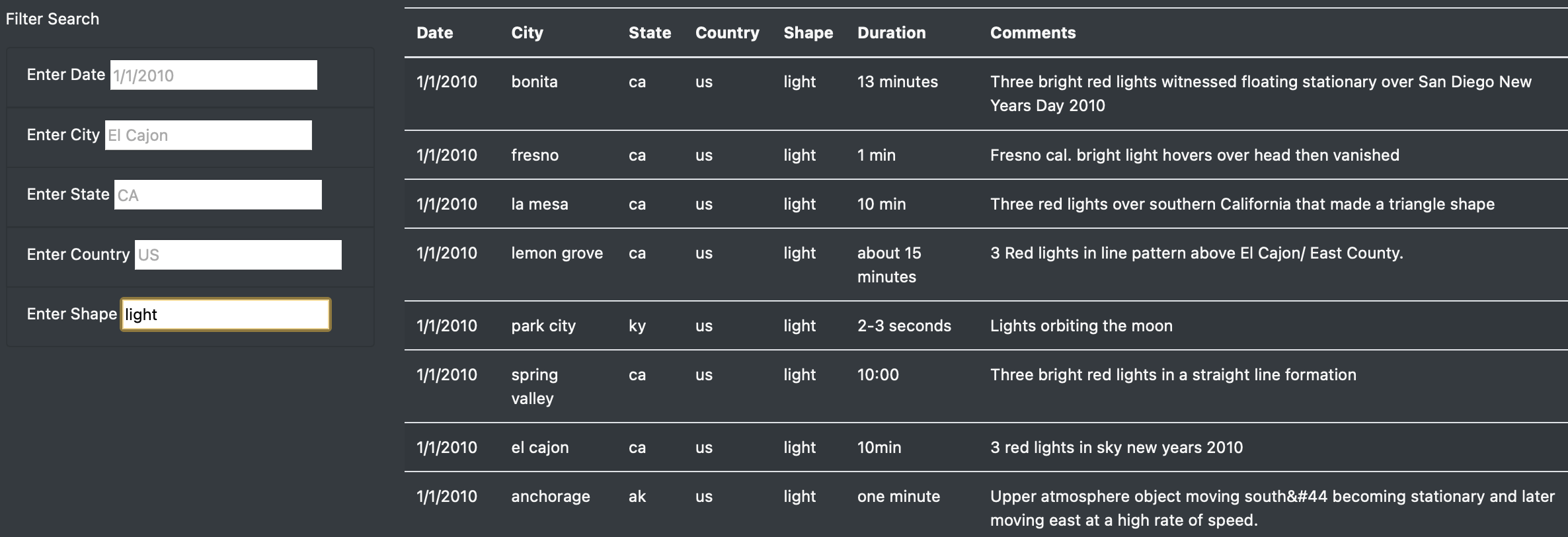The height and width of the screenshot is (537, 1568).
Task: Click the Date column header
Action: 434,32
